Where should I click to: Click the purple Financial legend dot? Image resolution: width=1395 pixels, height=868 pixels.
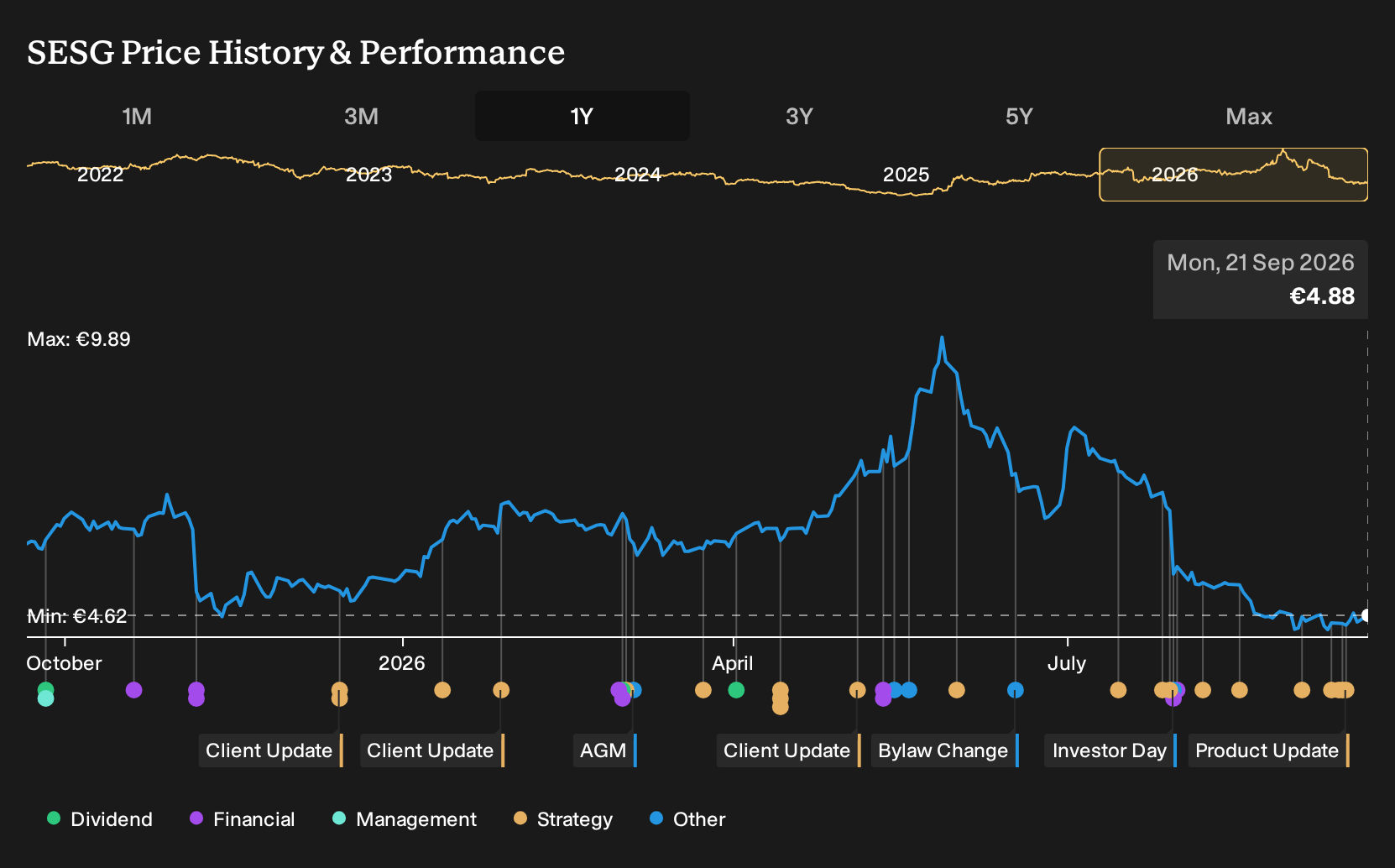196,818
